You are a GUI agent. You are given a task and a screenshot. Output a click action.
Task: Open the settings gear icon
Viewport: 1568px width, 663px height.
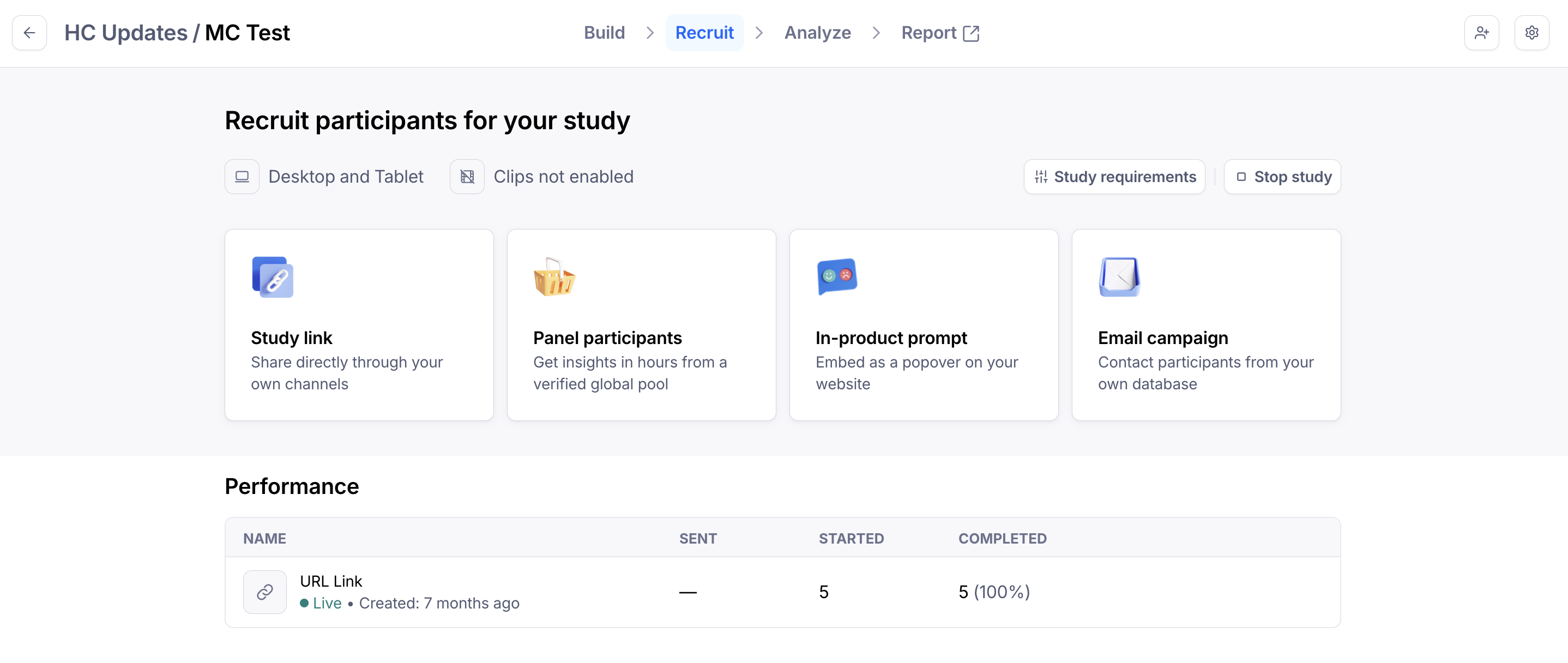tap(1531, 33)
